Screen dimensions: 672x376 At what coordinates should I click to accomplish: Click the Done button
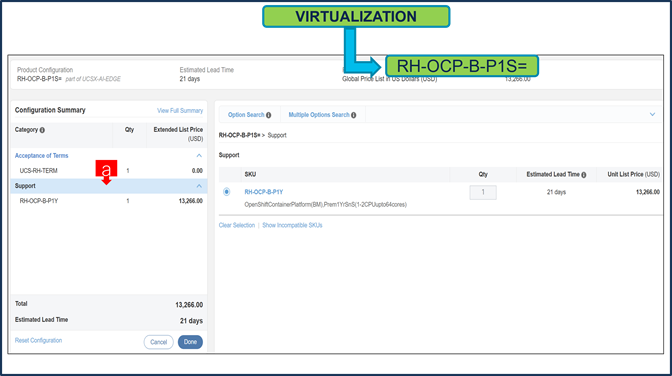[190, 342]
